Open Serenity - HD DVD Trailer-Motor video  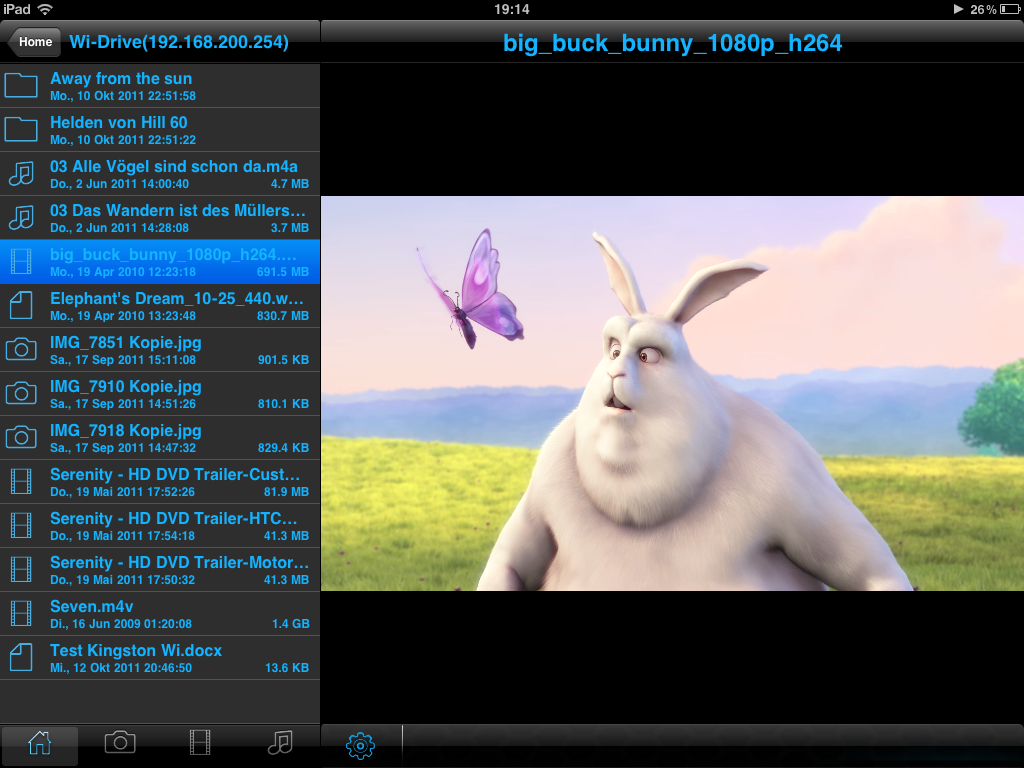point(160,569)
